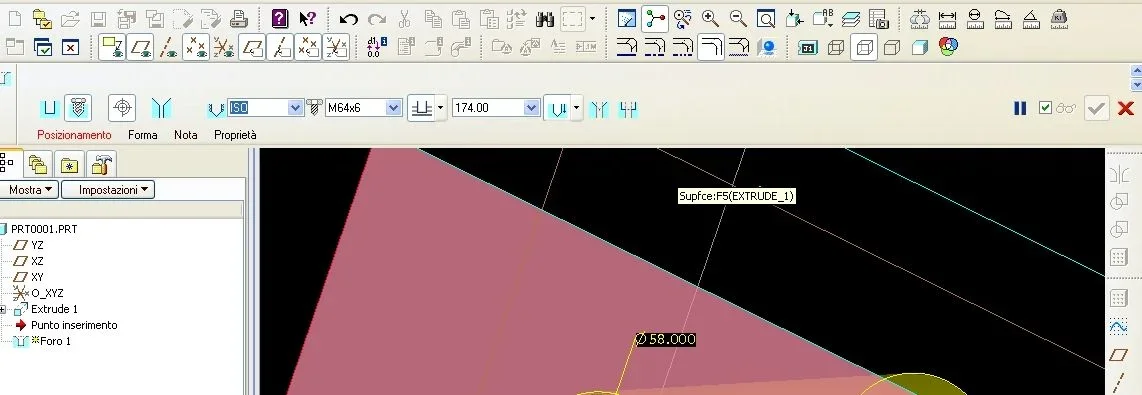Open the Forma panel
The width and height of the screenshot is (1142, 395).
pos(143,135)
